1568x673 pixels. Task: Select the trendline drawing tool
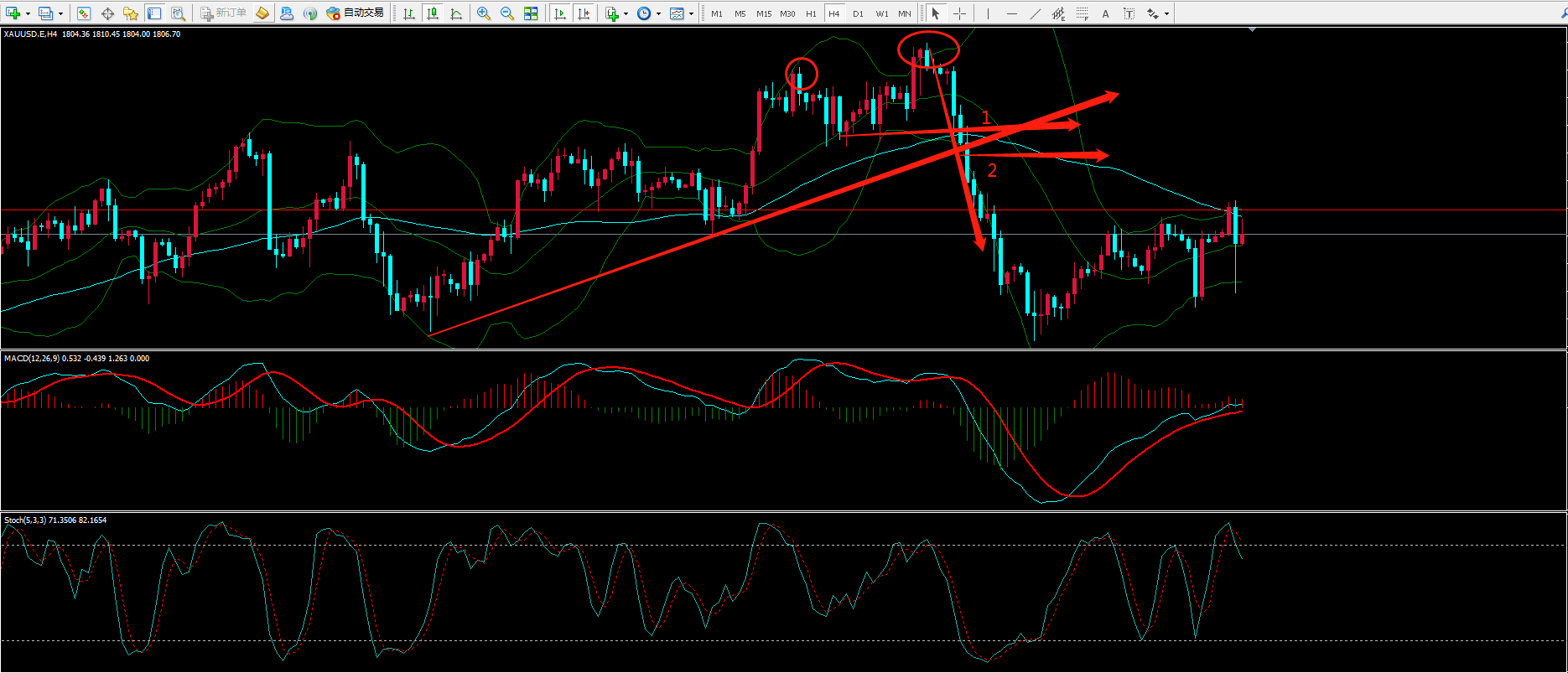coord(1036,13)
